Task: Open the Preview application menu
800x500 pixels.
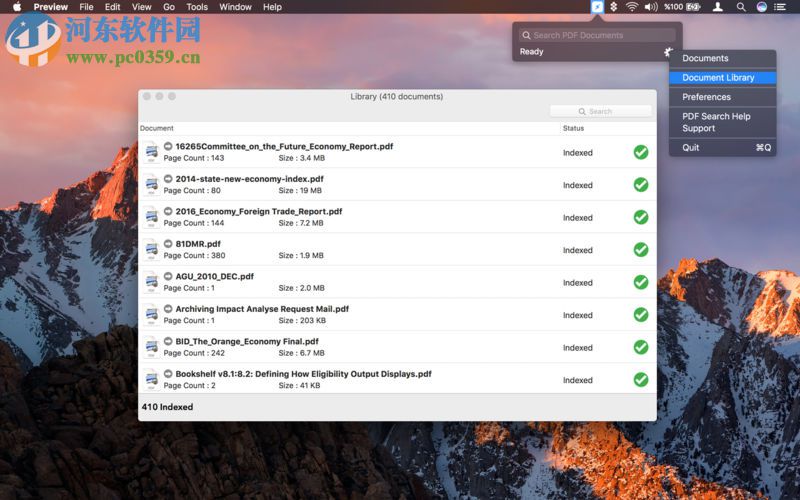Action: coord(51,7)
